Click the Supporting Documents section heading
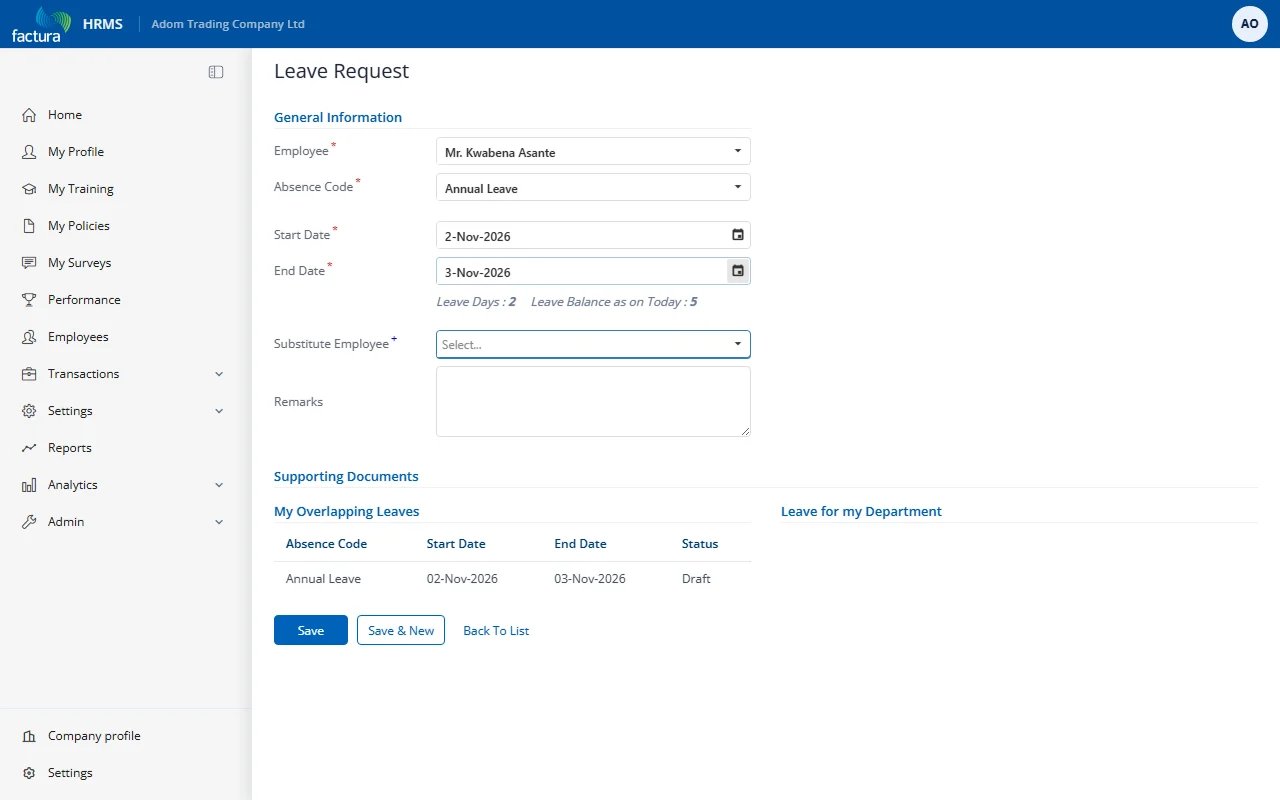The image size is (1280, 800). (346, 477)
